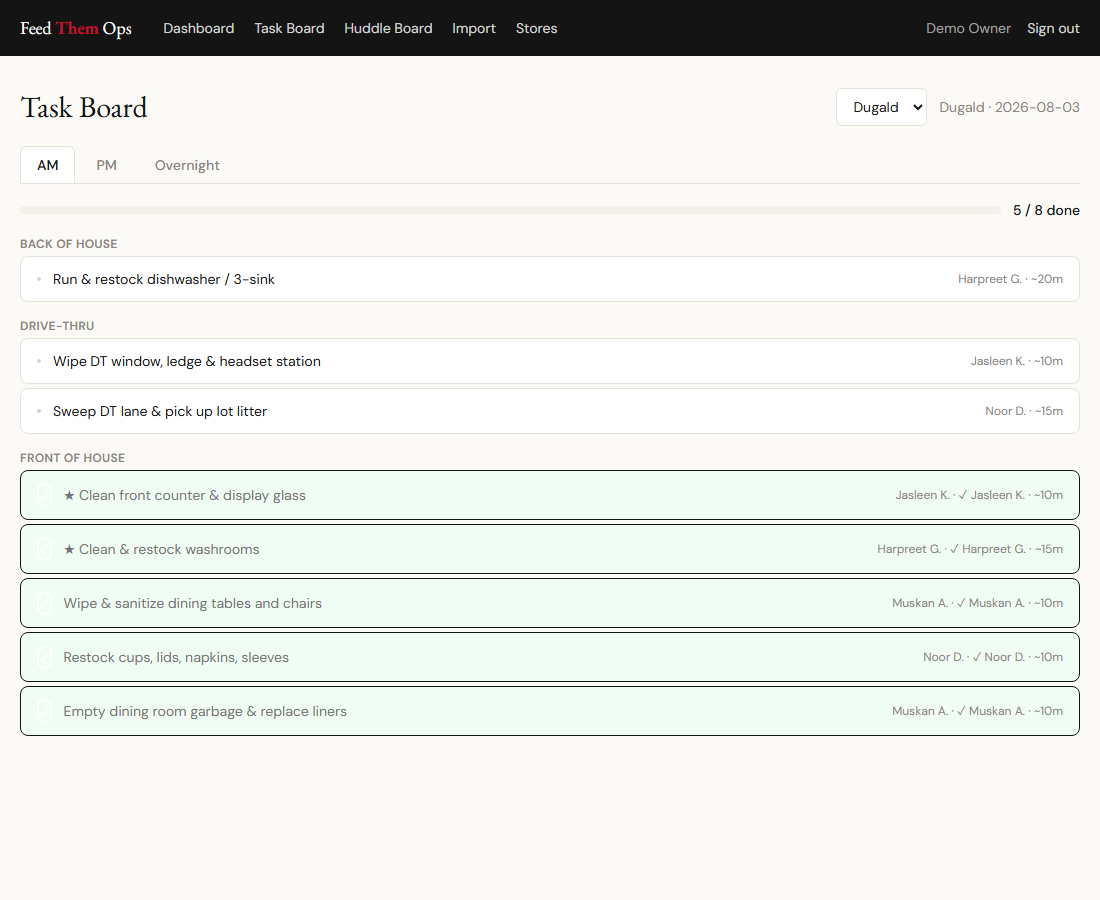Select the AM shift tab
The height and width of the screenshot is (900, 1100).
pos(48,165)
